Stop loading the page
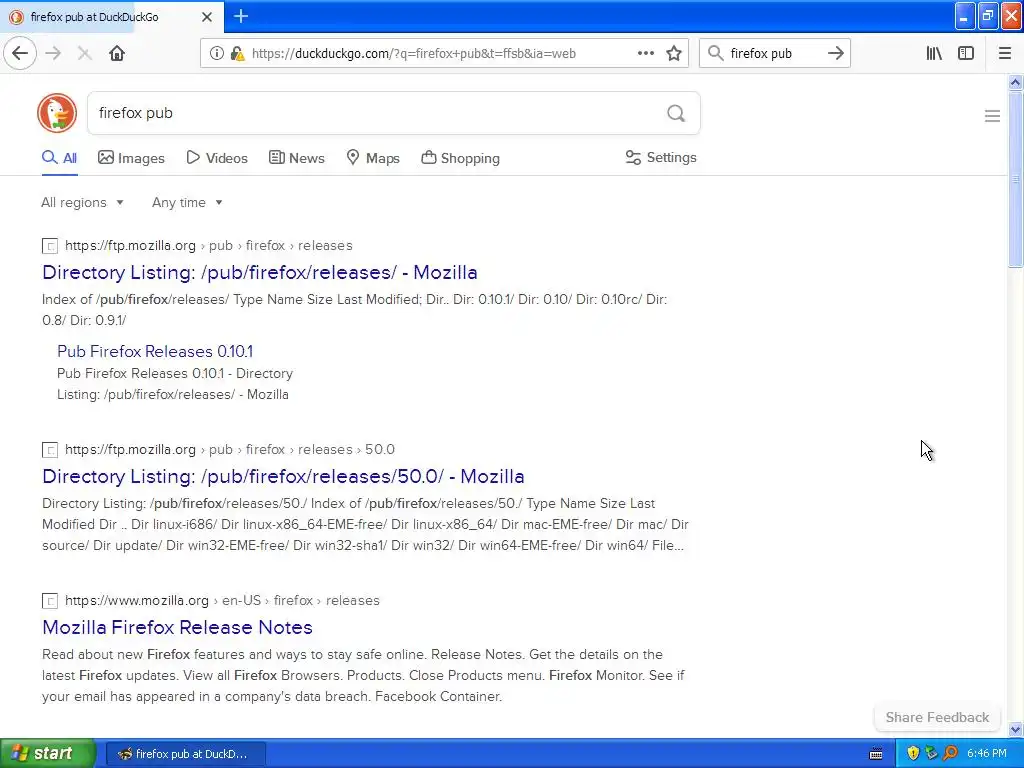This screenshot has height=768, width=1024. pyautogui.click(x=84, y=54)
